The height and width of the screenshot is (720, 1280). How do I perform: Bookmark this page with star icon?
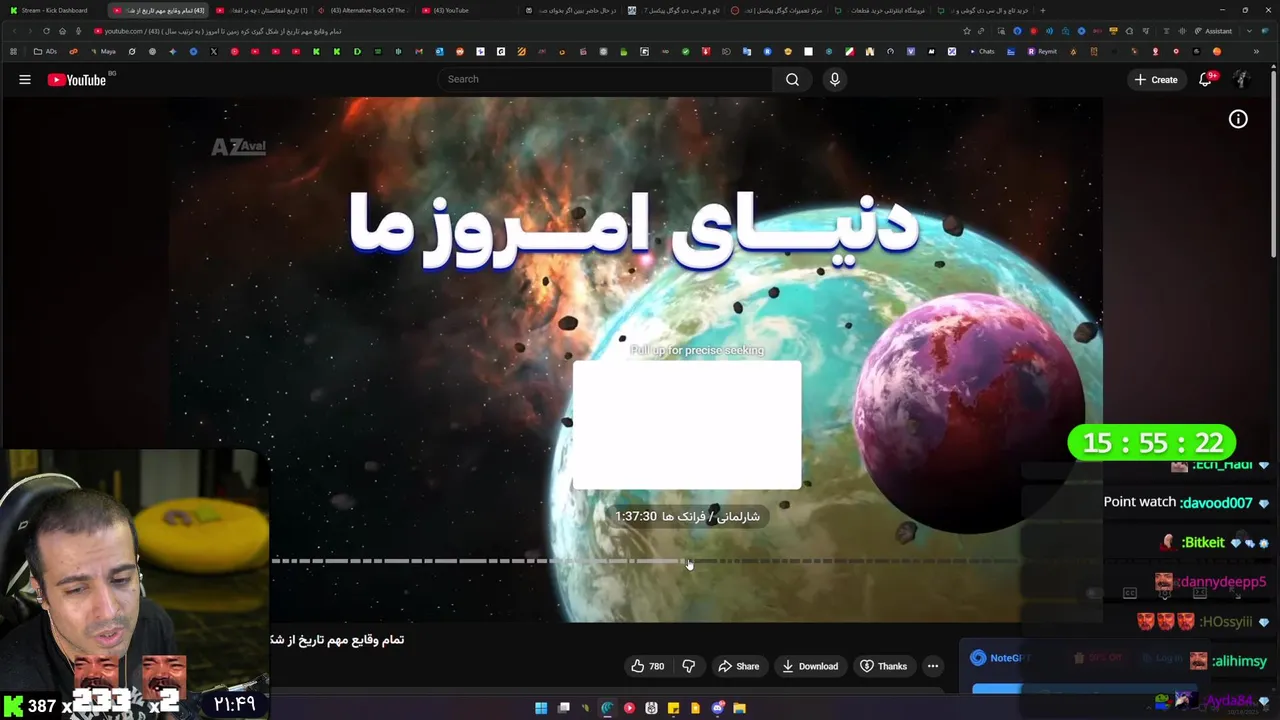click(967, 31)
